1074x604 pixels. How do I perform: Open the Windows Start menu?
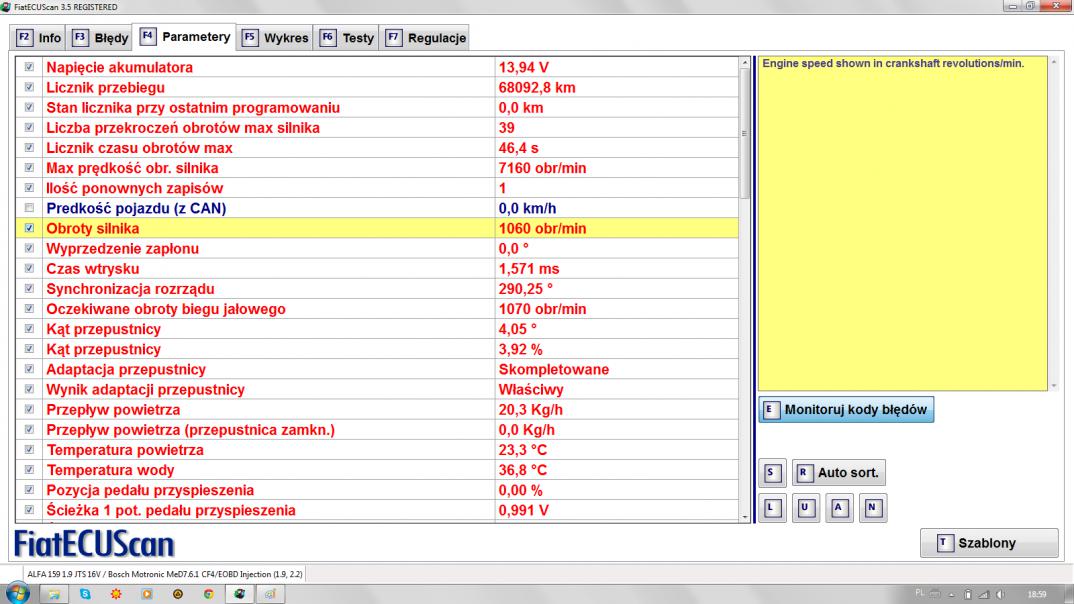pyautogui.click(x=18, y=591)
